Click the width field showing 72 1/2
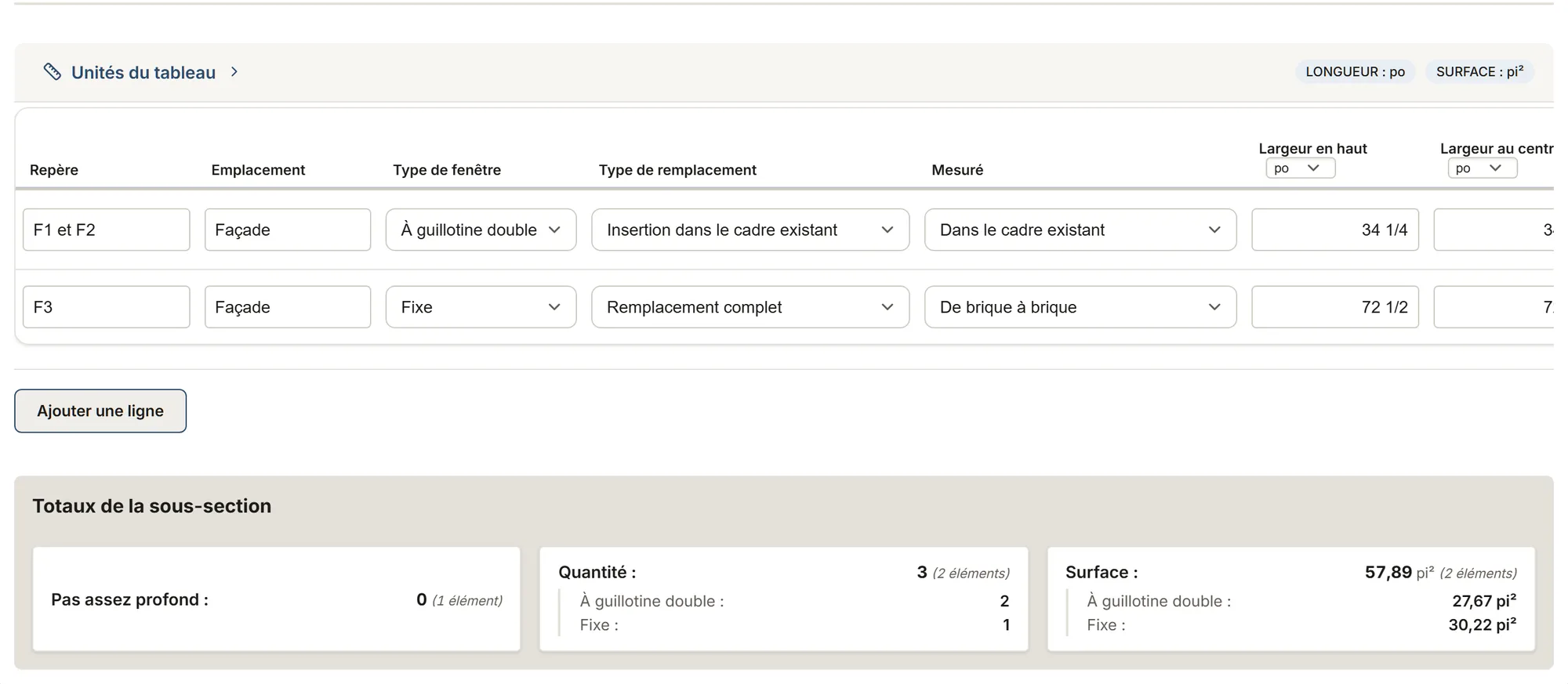The width and height of the screenshot is (1568, 684). 1335,307
